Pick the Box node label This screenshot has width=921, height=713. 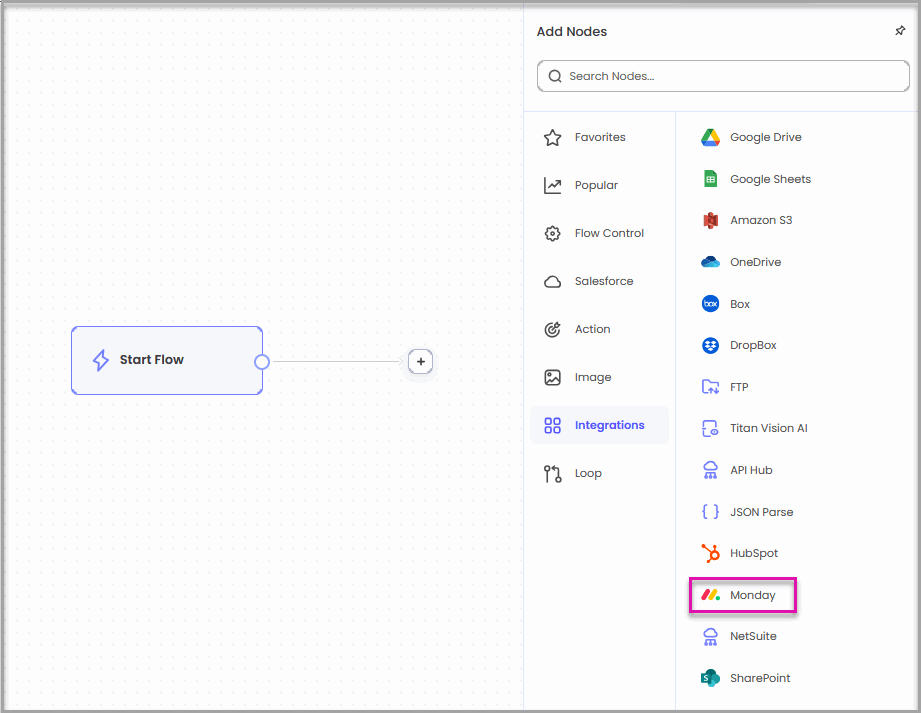pyautogui.click(x=740, y=304)
